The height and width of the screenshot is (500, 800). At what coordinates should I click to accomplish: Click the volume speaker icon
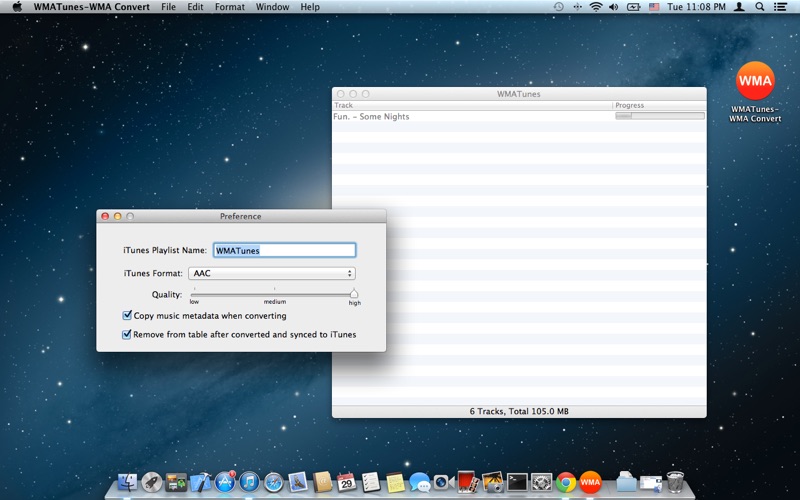[614, 7]
